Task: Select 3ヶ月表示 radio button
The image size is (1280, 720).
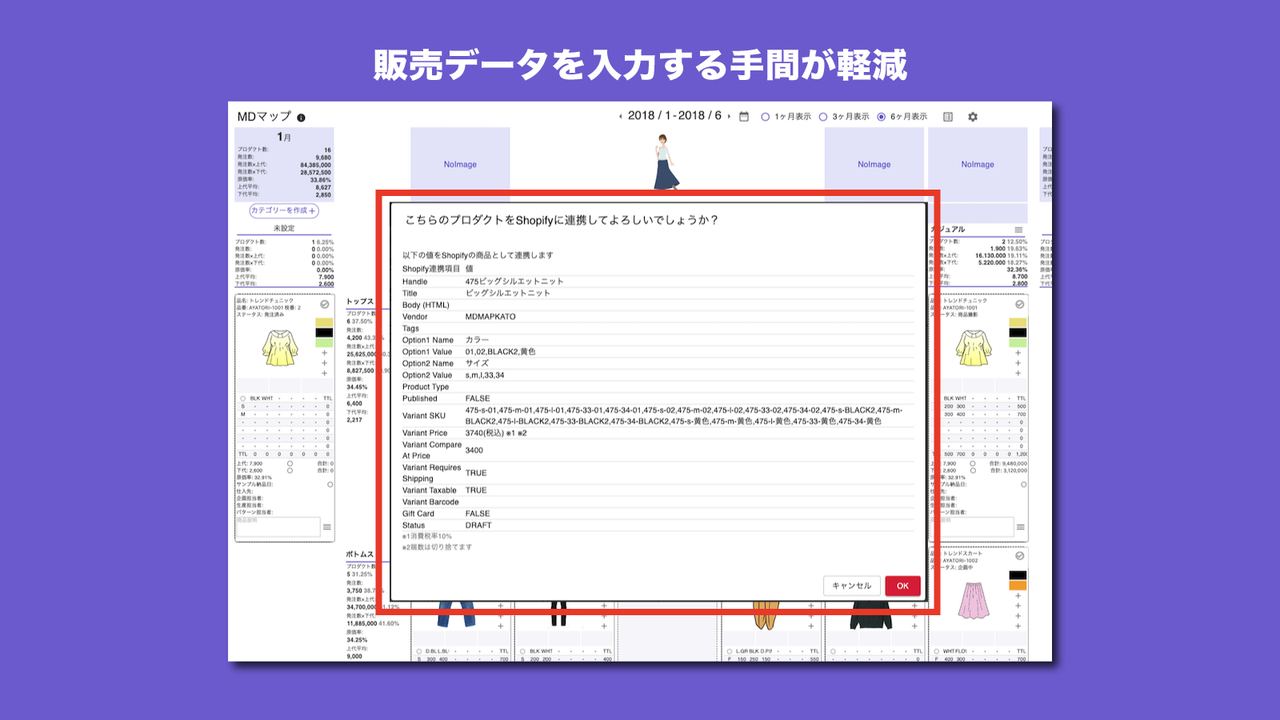Action: 823,116
